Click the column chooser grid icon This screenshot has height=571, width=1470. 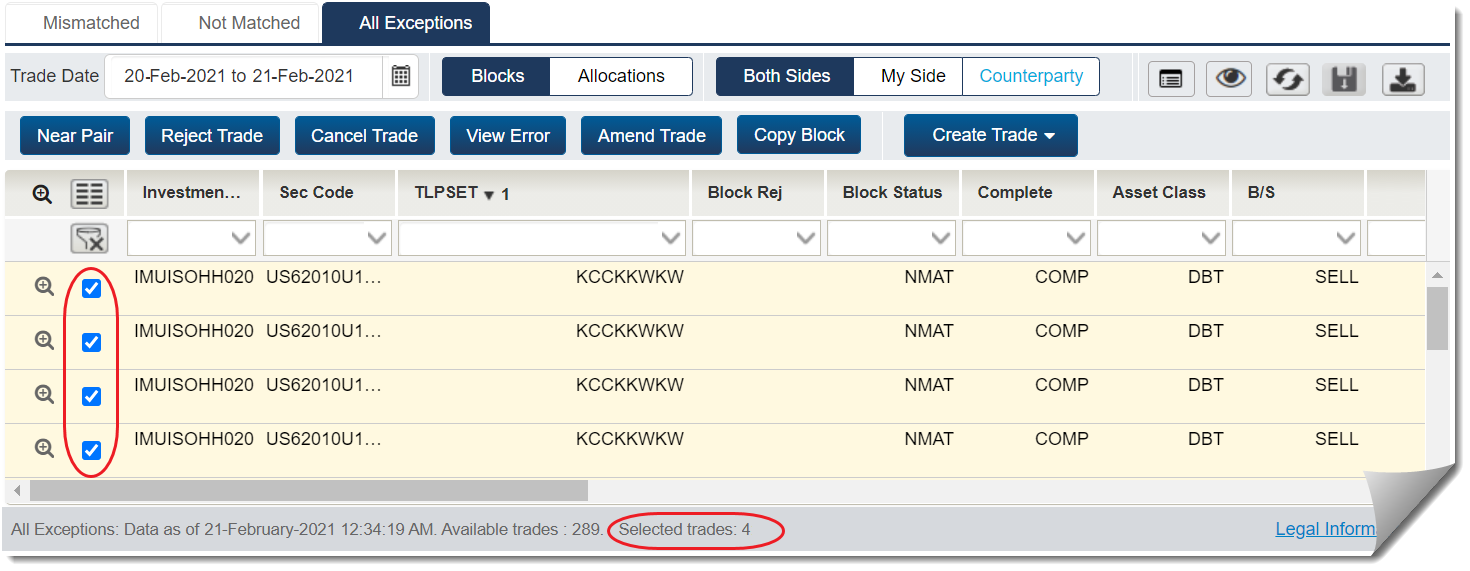point(89,194)
